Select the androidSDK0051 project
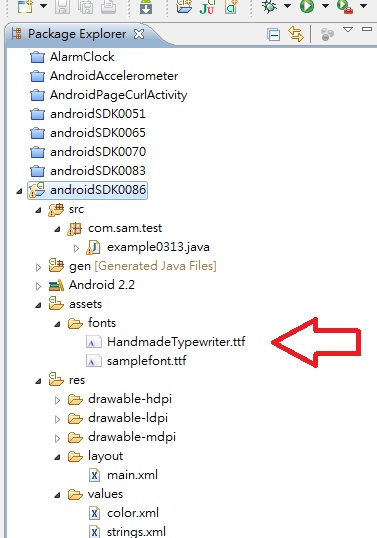 [x=98, y=114]
